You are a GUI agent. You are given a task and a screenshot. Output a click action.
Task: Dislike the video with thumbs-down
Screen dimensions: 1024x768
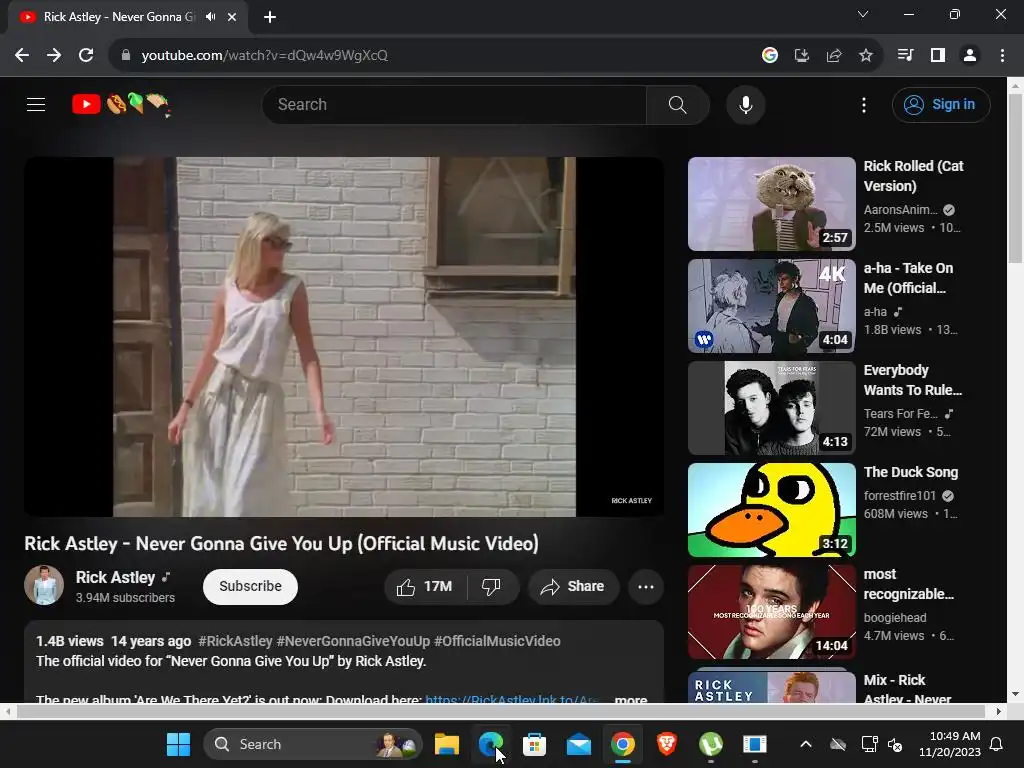click(492, 586)
